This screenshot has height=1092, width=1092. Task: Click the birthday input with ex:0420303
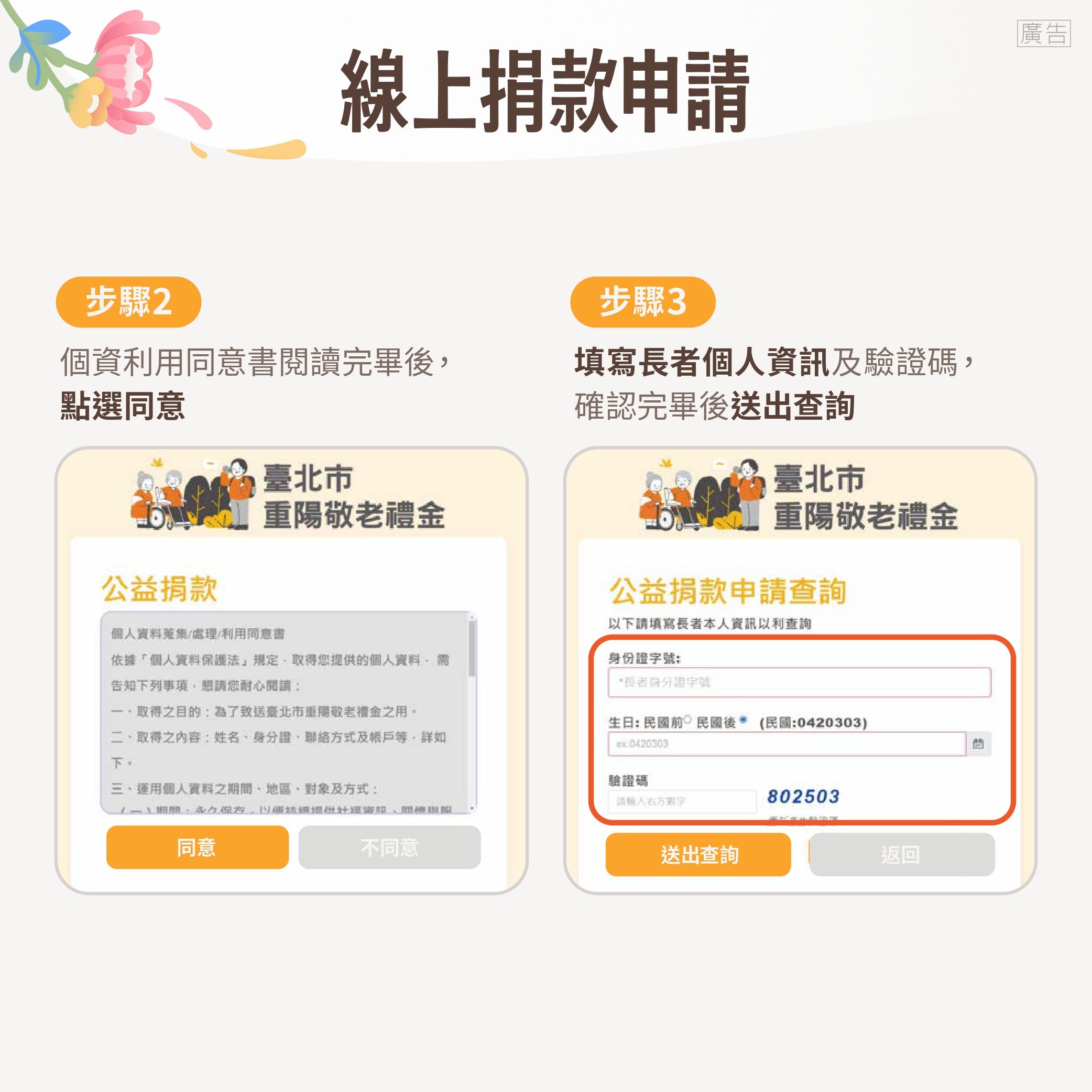click(x=787, y=744)
